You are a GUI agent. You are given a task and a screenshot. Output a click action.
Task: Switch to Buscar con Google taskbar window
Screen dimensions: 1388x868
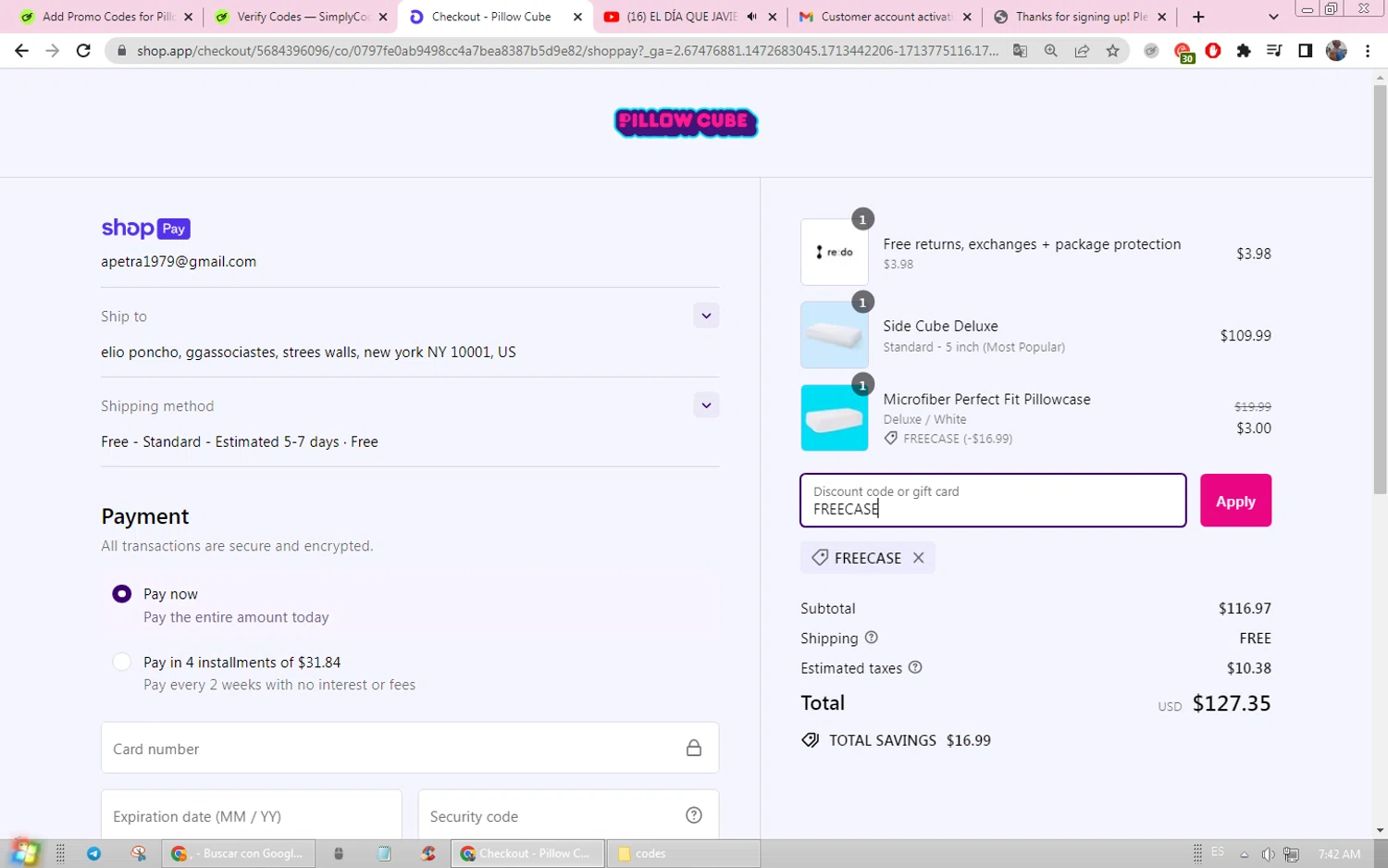pos(239,853)
